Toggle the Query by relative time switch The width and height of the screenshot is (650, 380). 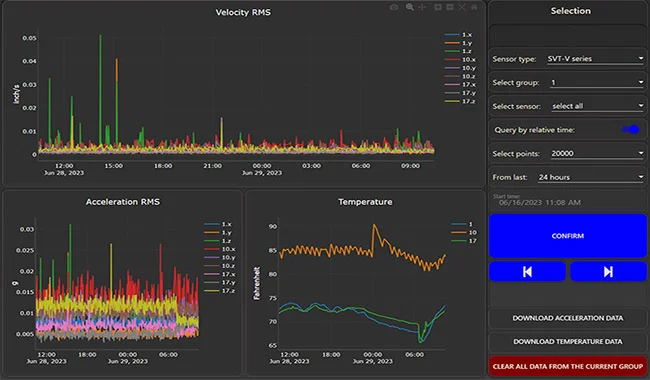click(x=630, y=130)
